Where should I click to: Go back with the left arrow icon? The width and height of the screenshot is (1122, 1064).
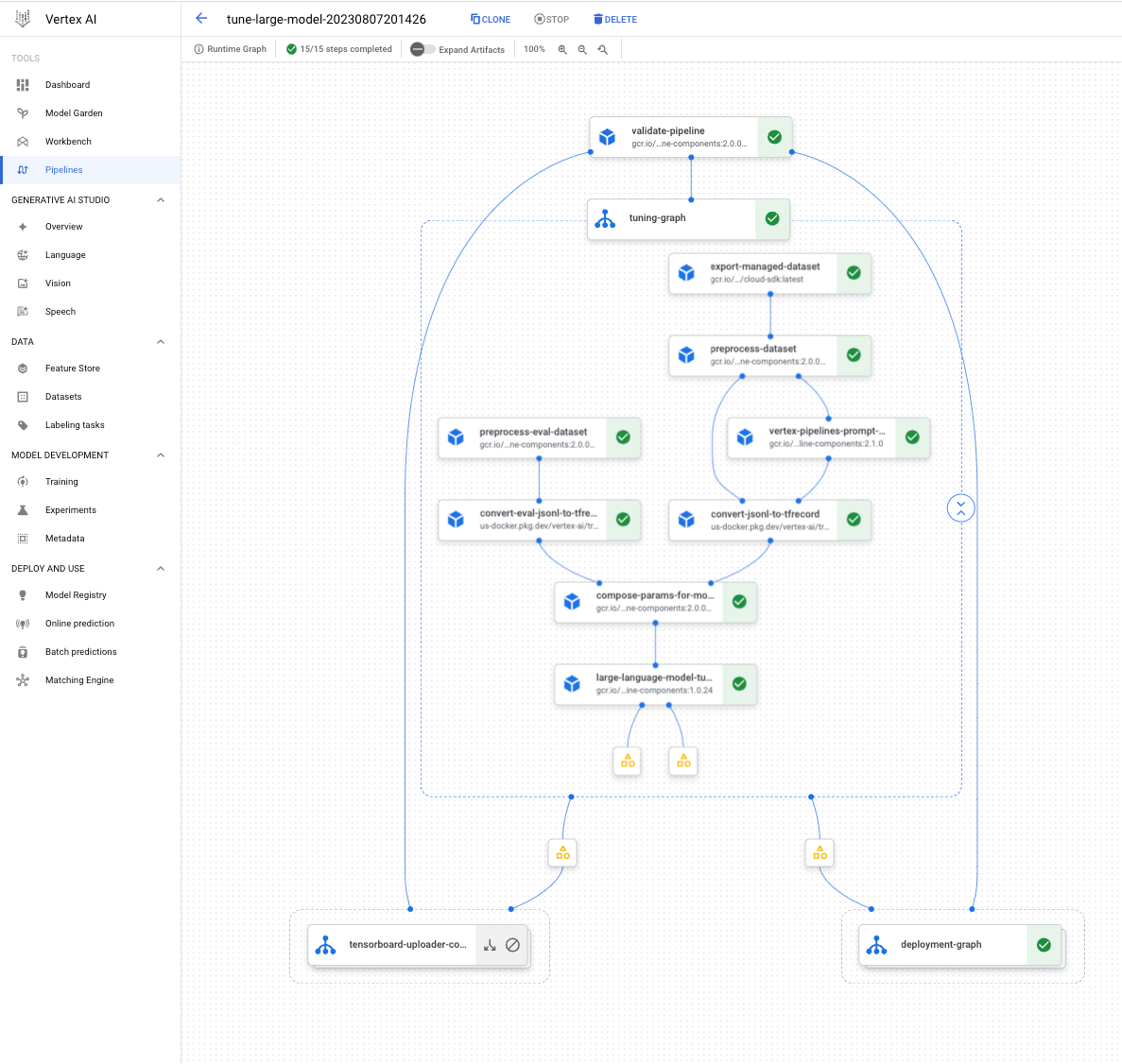(201, 19)
